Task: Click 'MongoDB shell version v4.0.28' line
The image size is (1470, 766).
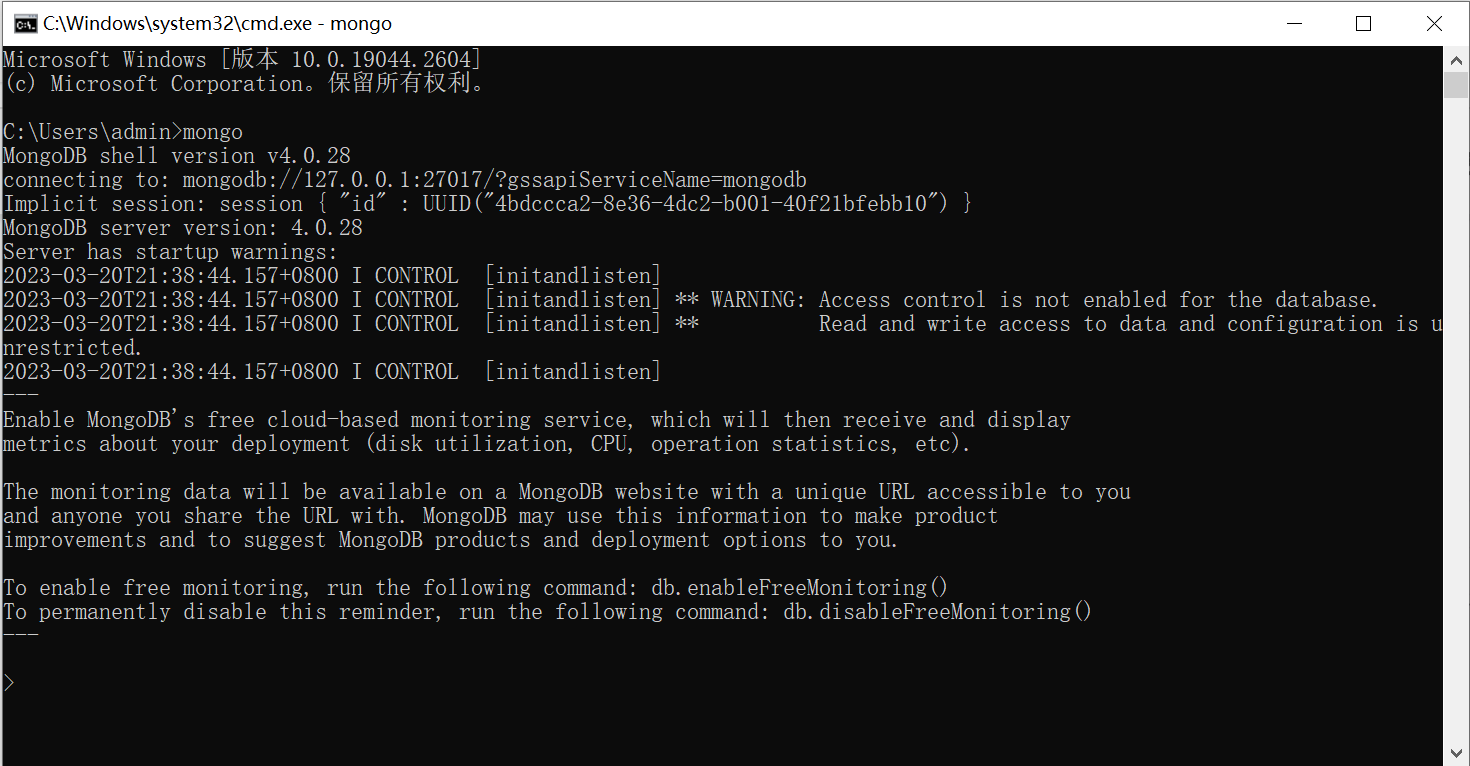Action: click(177, 156)
